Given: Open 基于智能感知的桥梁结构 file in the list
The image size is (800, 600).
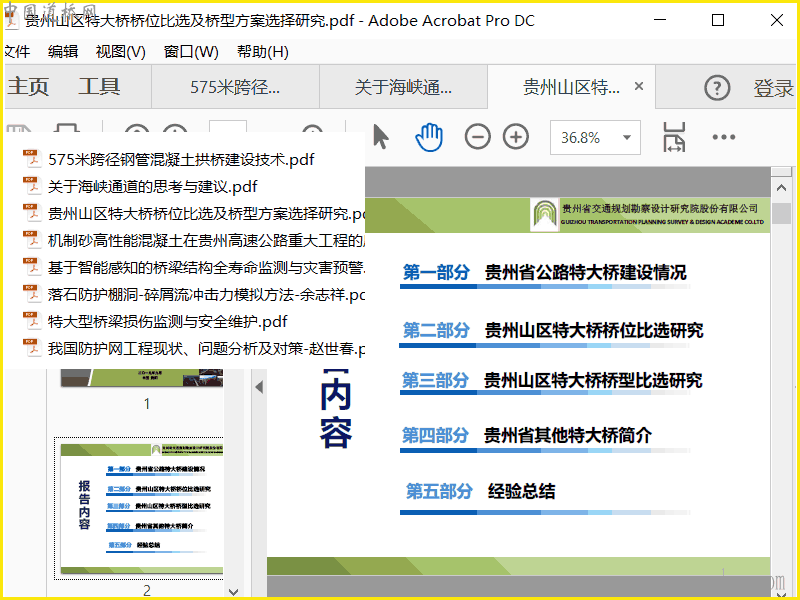Looking at the screenshot, I should click(206, 268).
